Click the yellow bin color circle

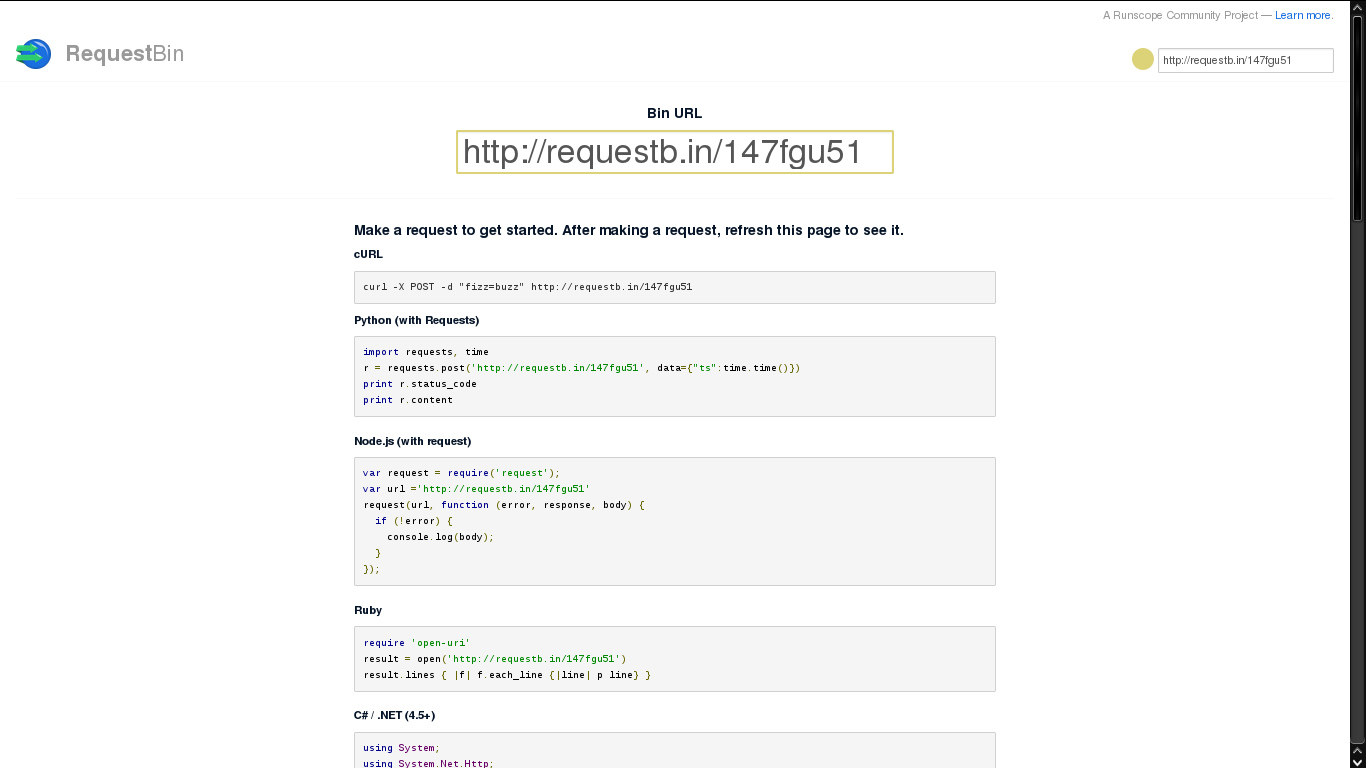tap(1143, 59)
